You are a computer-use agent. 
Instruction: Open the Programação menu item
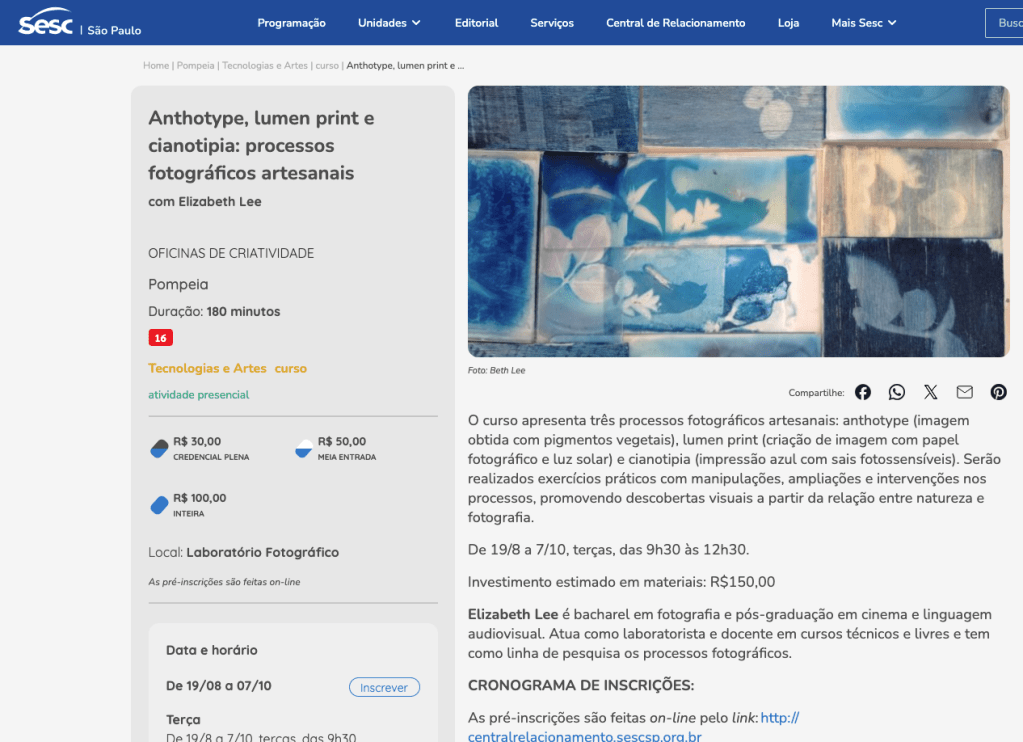click(x=291, y=23)
